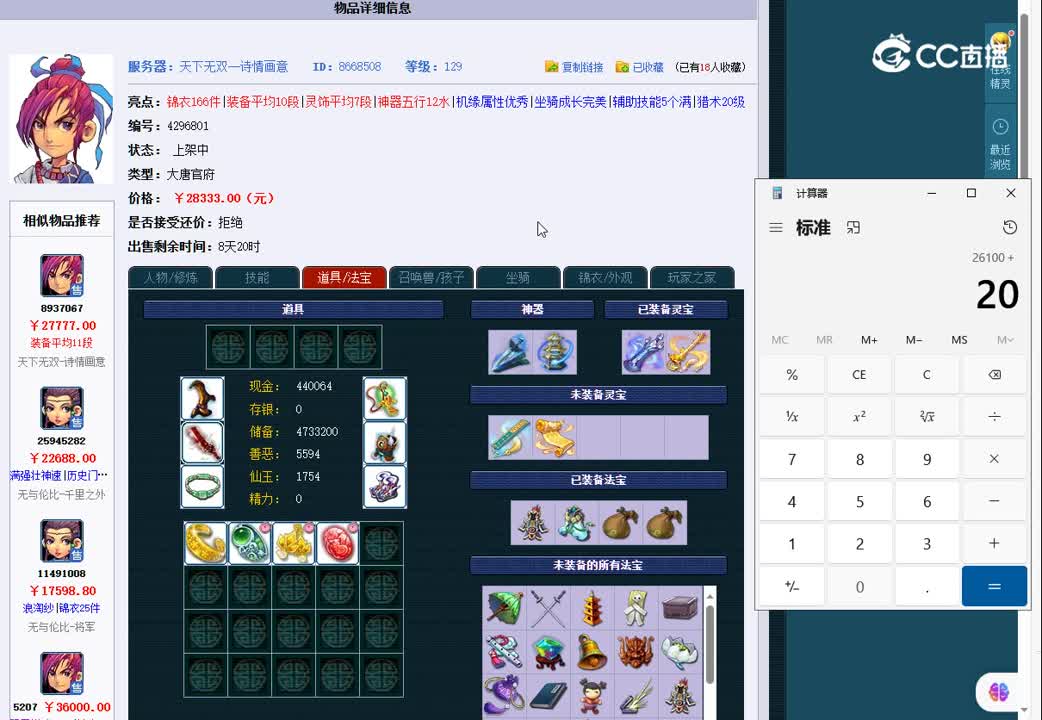Image resolution: width=1042 pixels, height=720 pixels.
Task: Click the calculator backspace key
Action: click(x=994, y=375)
